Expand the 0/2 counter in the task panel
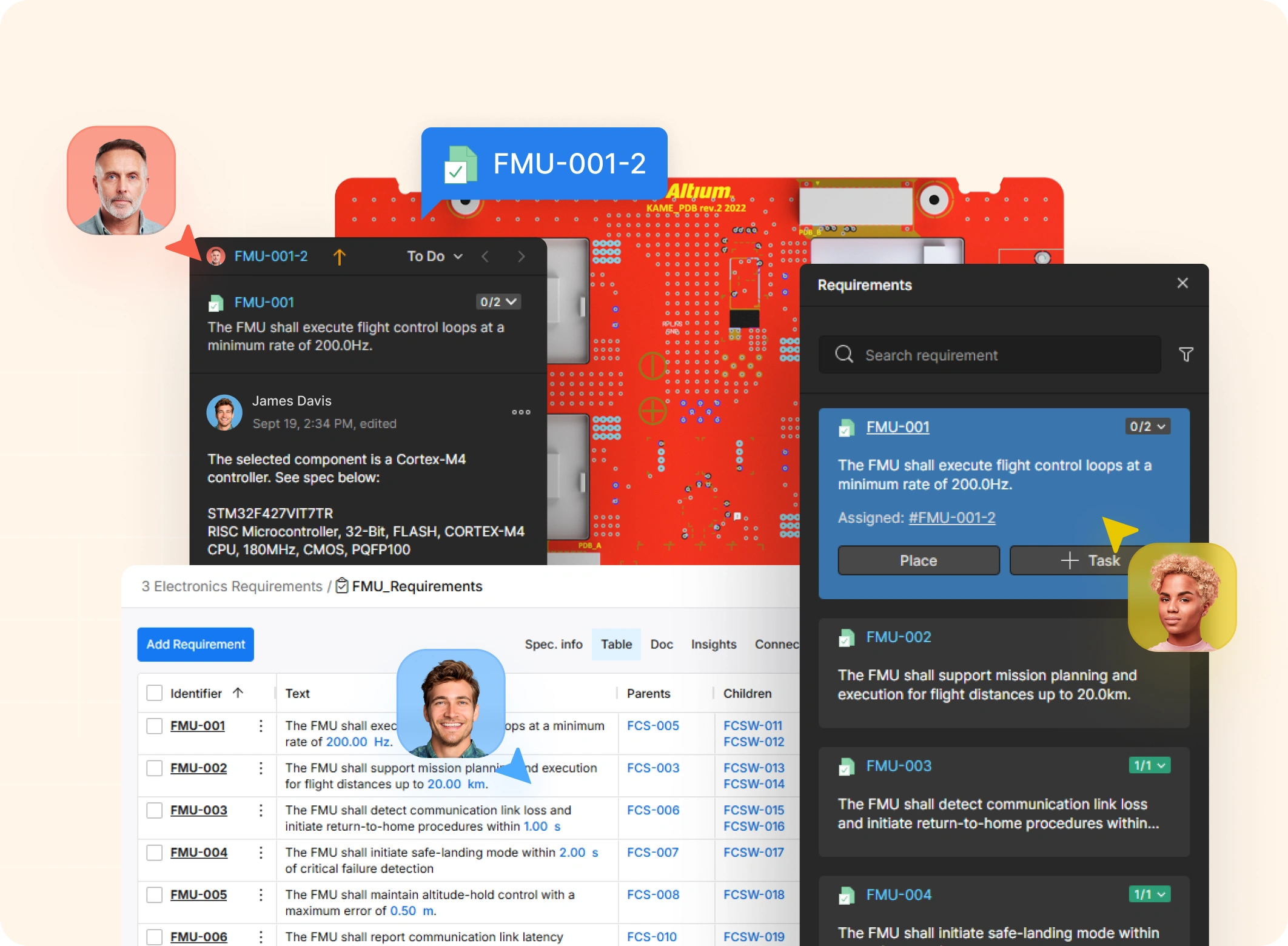 click(498, 301)
